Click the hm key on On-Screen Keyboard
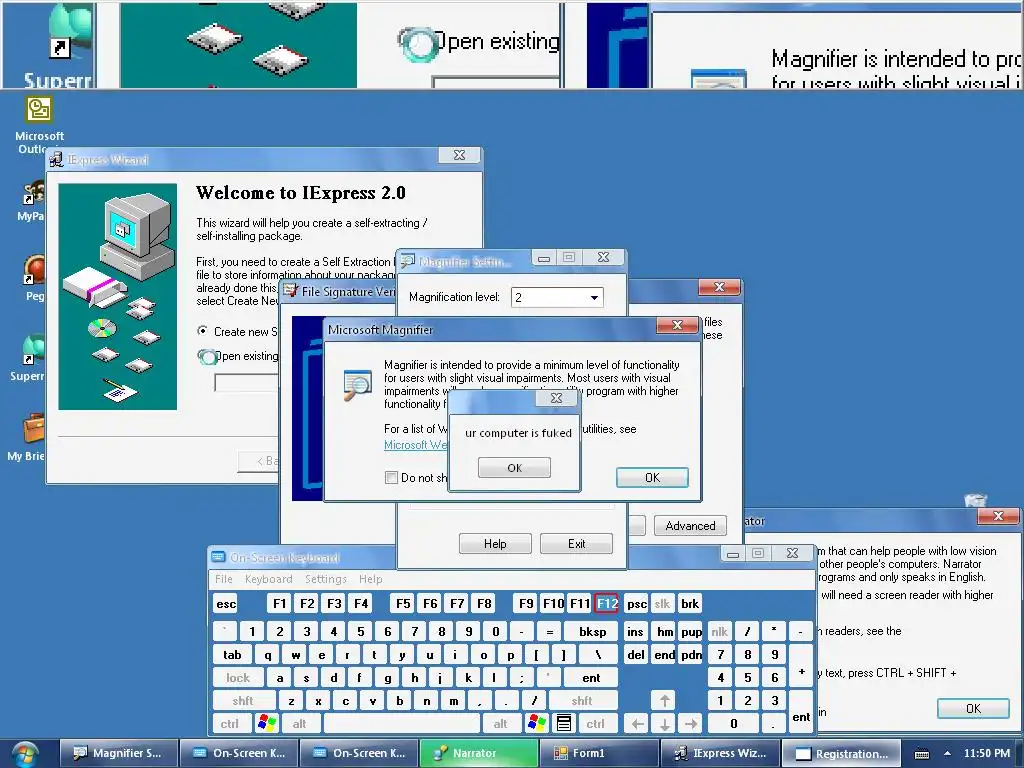1024x768 pixels. coord(664,632)
